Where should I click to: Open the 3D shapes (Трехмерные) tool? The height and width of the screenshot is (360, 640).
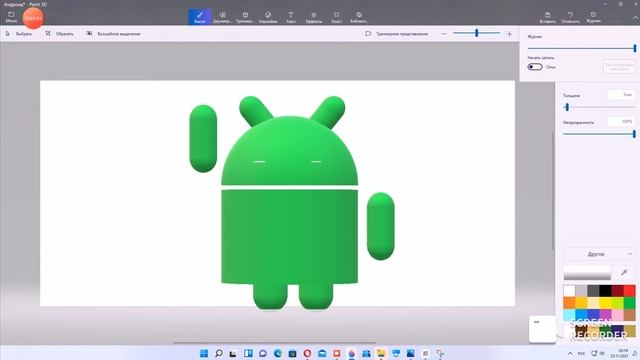245,17
